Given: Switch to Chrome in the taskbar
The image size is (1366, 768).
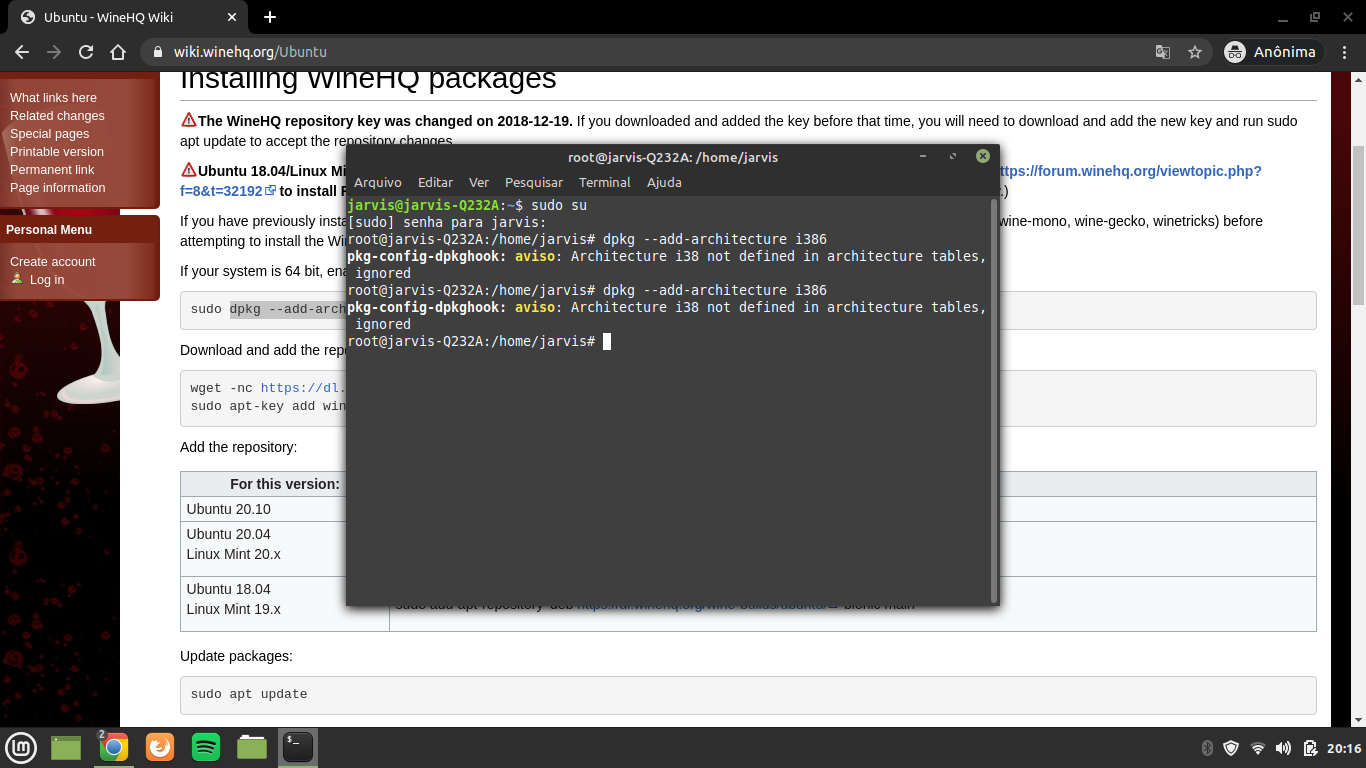Looking at the screenshot, I should [114, 747].
